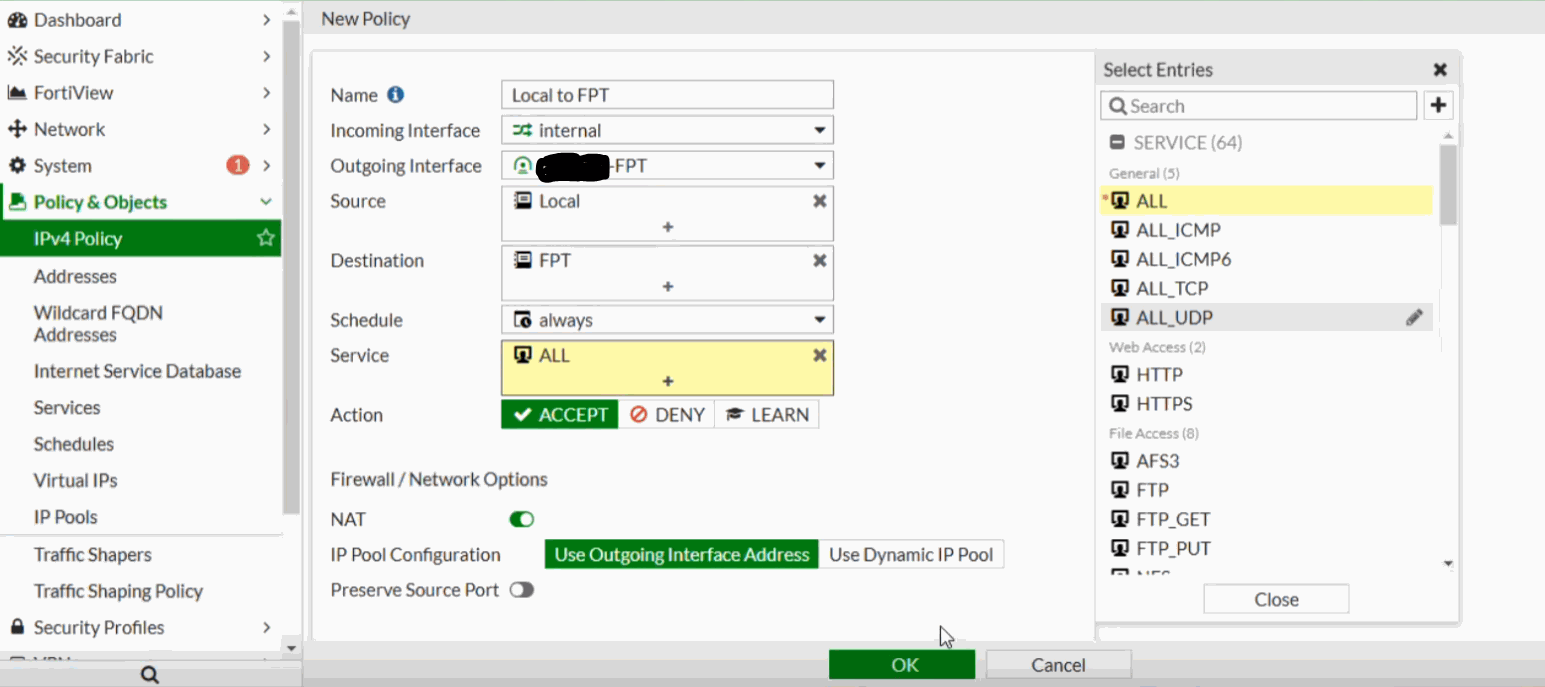Click the Dashboard speedometer icon

[17, 20]
